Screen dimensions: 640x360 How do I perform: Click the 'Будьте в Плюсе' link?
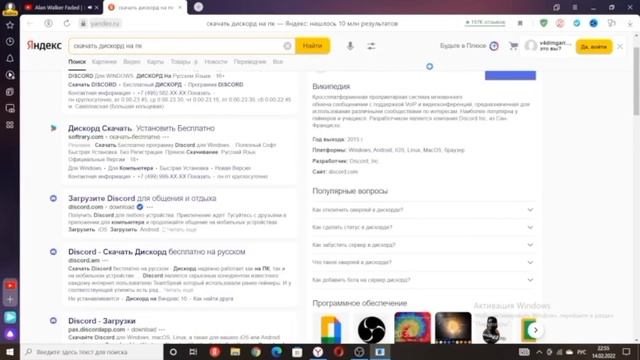coord(469,46)
